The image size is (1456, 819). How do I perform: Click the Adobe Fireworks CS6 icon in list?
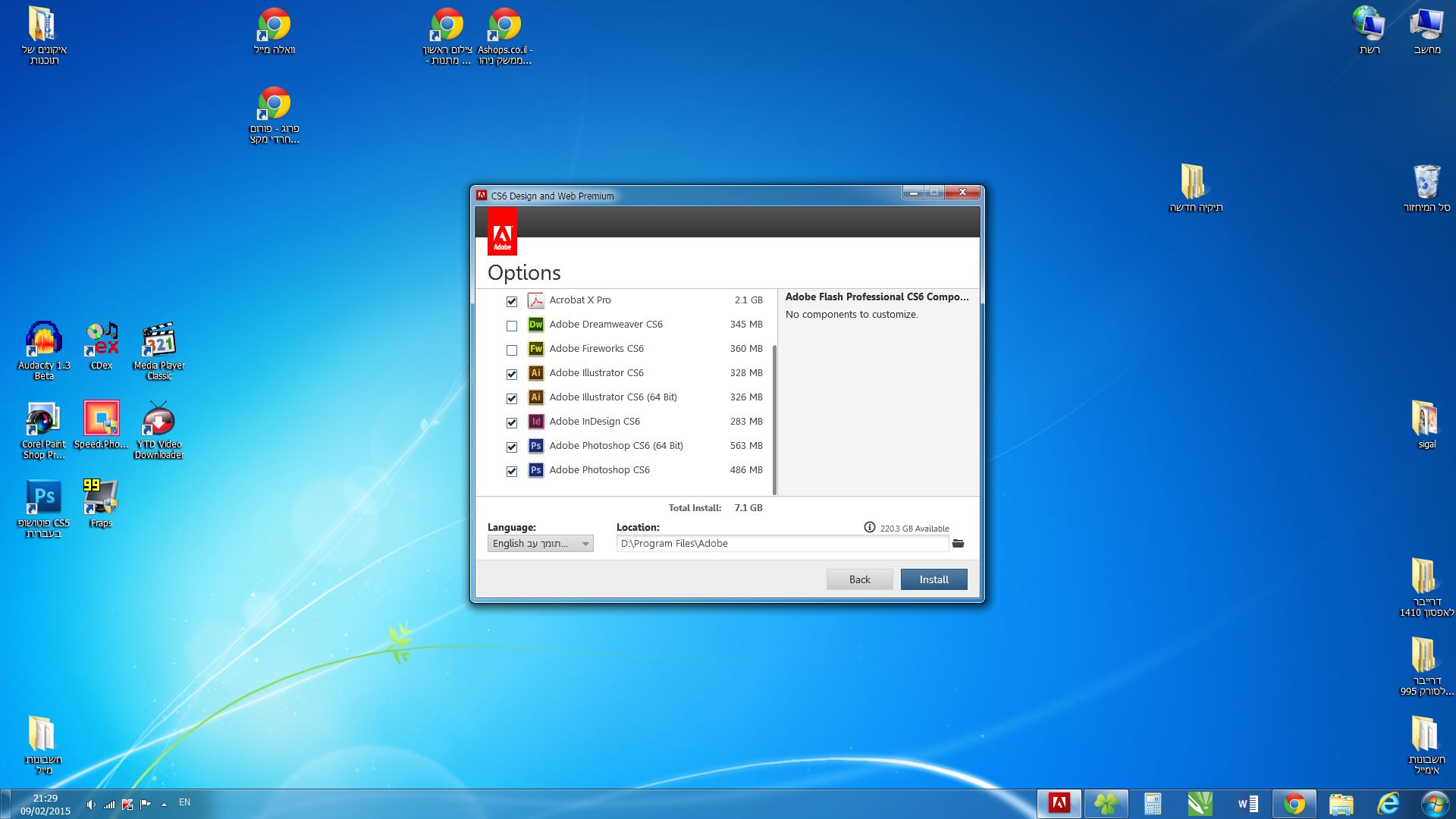[535, 349]
